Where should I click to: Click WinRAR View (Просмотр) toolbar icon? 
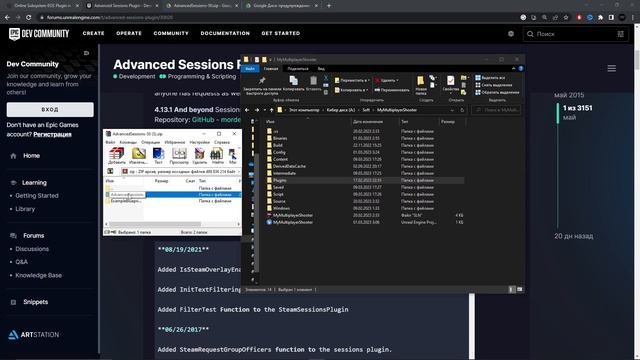tap(179, 155)
